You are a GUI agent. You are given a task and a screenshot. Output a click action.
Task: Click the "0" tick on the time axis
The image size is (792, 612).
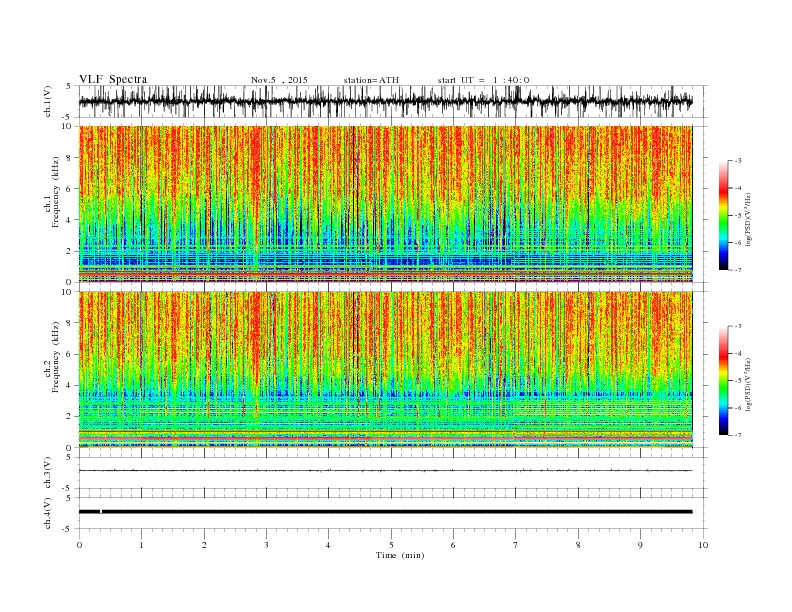[79, 545]
